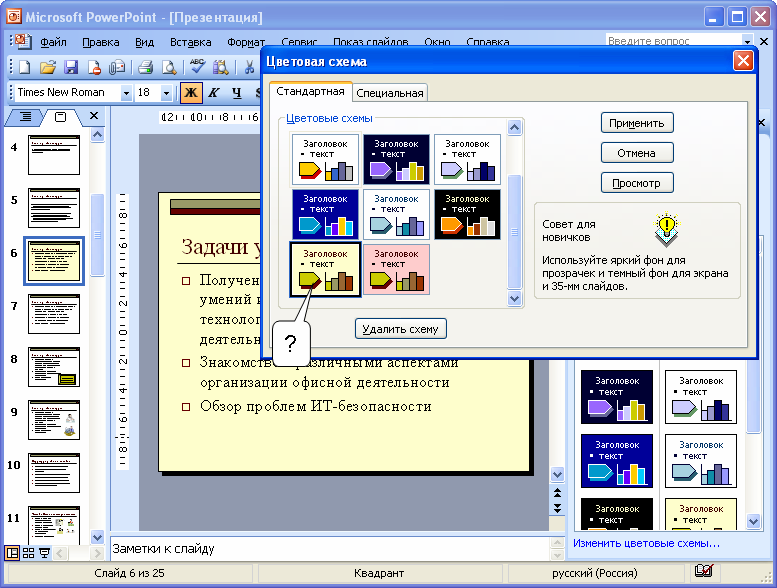This screenshot has height=588, width=777.
Task: Send as email attachment using the paperclip icon
Action: point(117,67)
